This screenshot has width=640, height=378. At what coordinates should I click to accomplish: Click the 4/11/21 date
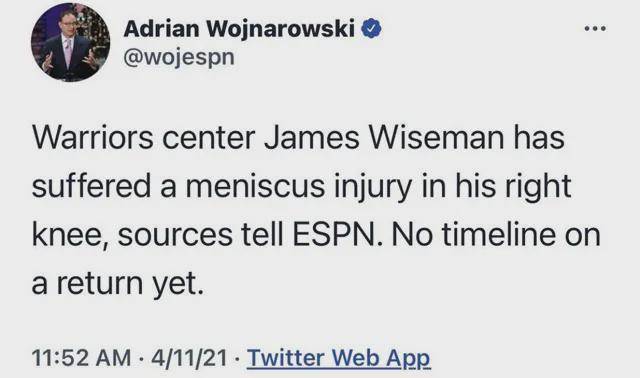point(189,358)
